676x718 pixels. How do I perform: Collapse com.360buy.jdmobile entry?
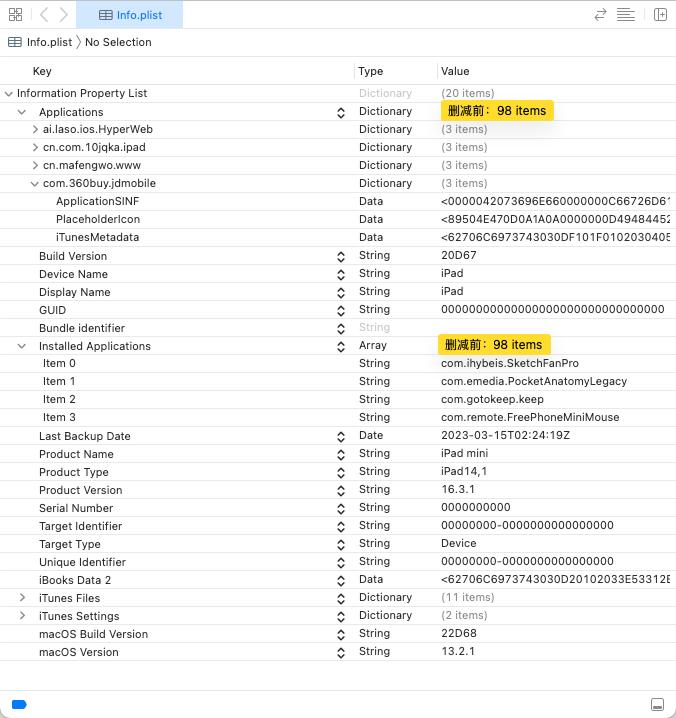[35, 184]
